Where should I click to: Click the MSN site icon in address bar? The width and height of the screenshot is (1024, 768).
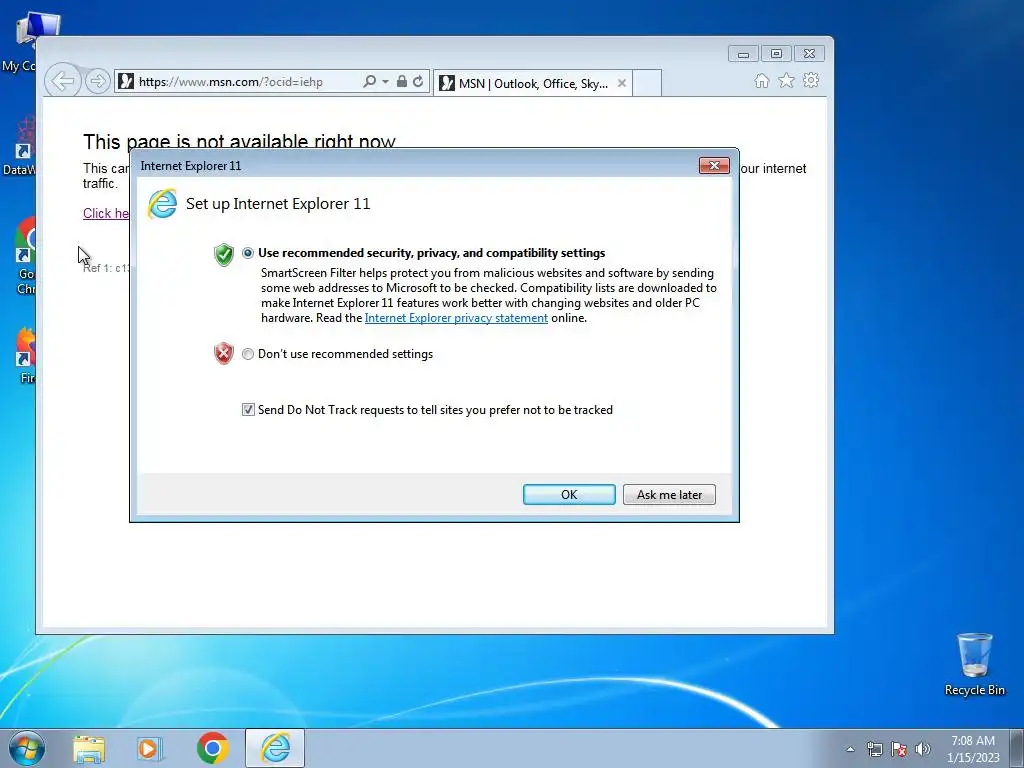tap(126, 82)
